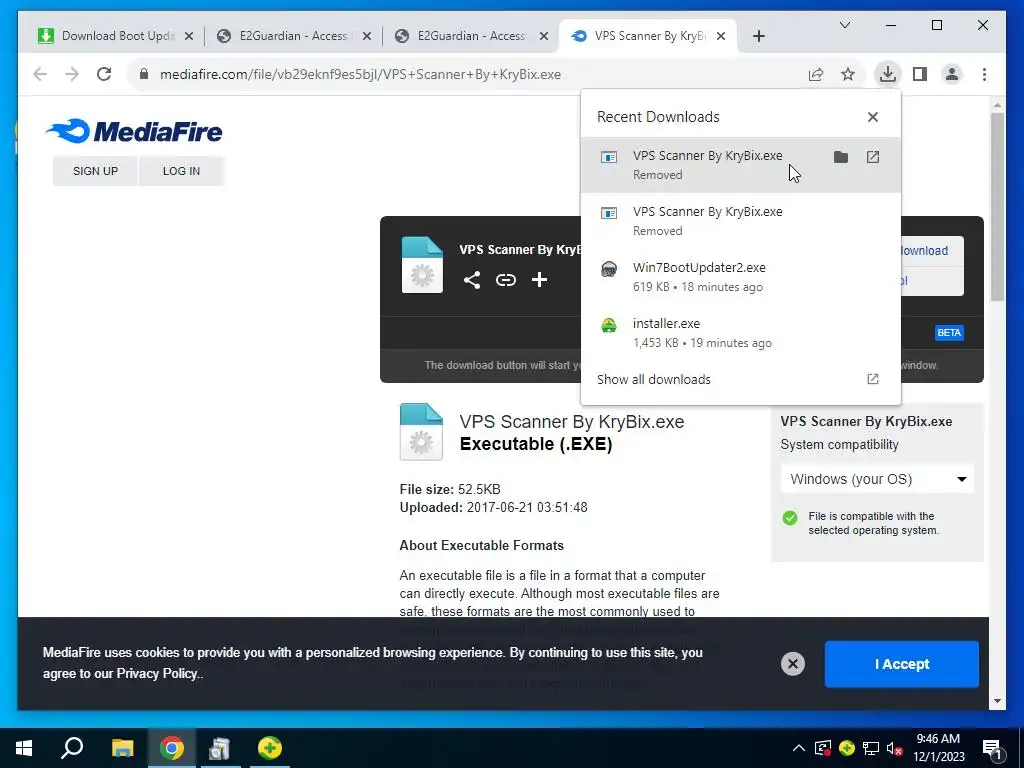Screen dimensions: 1024x768
Task: Dismiss the cookie banner with the X
Action: (792, 664)
